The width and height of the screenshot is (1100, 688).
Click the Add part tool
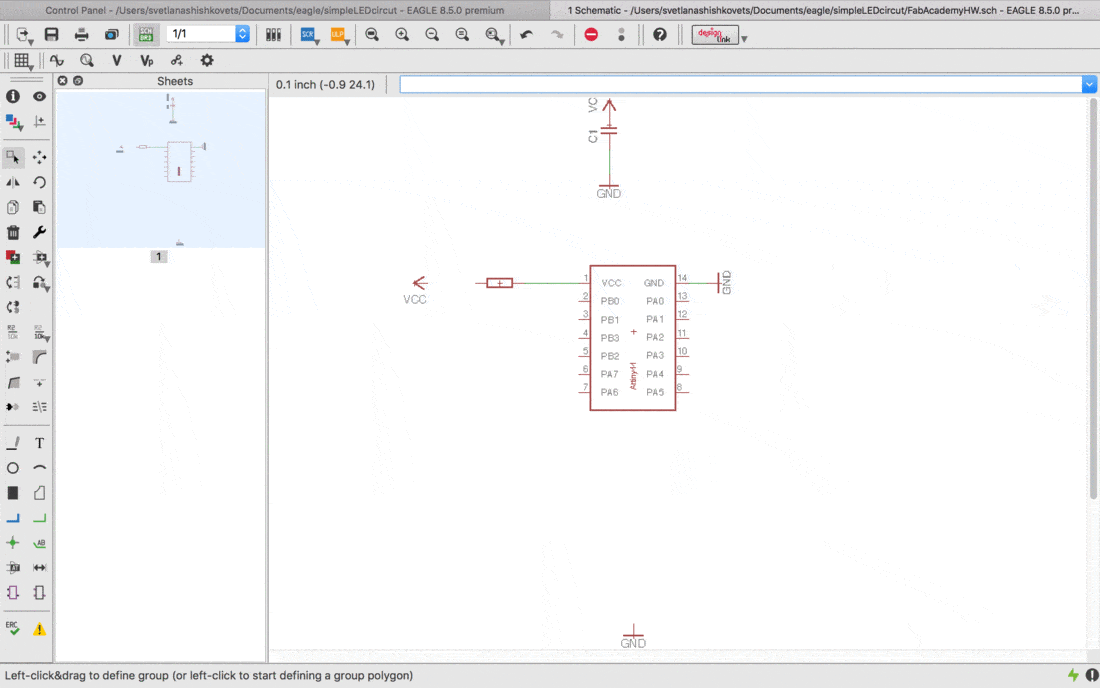(13, 257)
